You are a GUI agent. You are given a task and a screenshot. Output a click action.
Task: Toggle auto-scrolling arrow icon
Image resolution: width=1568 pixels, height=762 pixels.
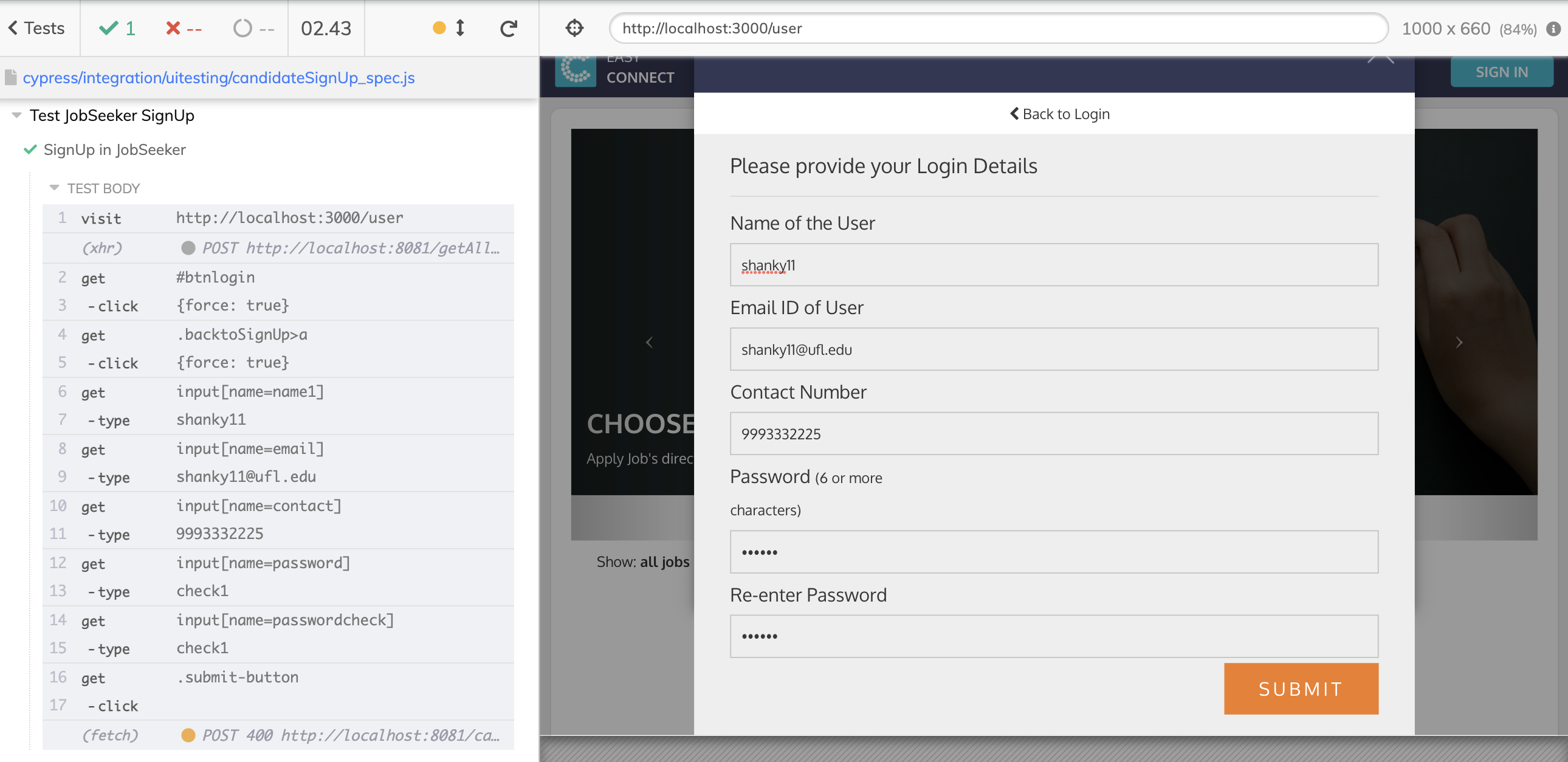[x=460, y=29]
